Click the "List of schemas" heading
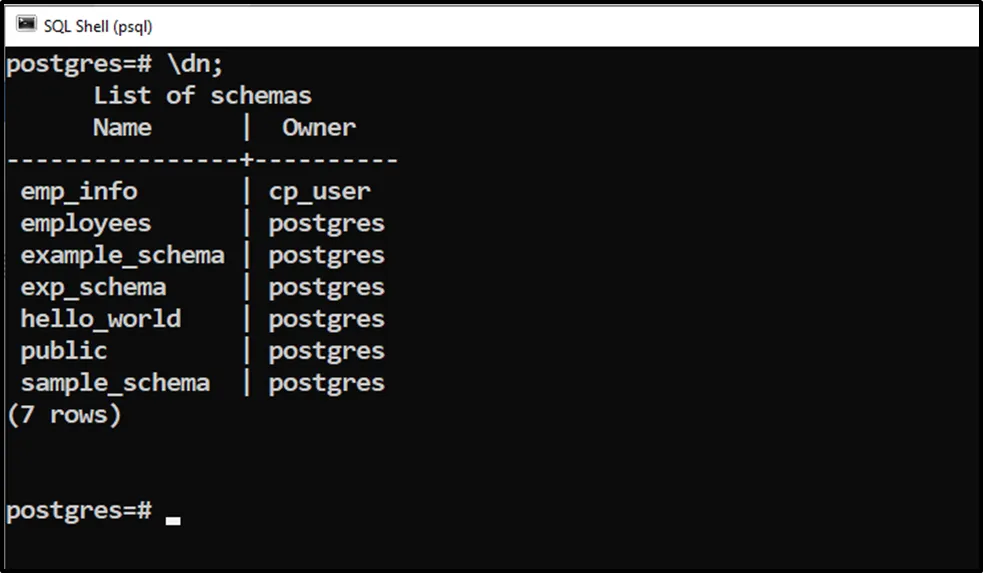This screenshot has width=983, height=573. click(x=202, y=96)
